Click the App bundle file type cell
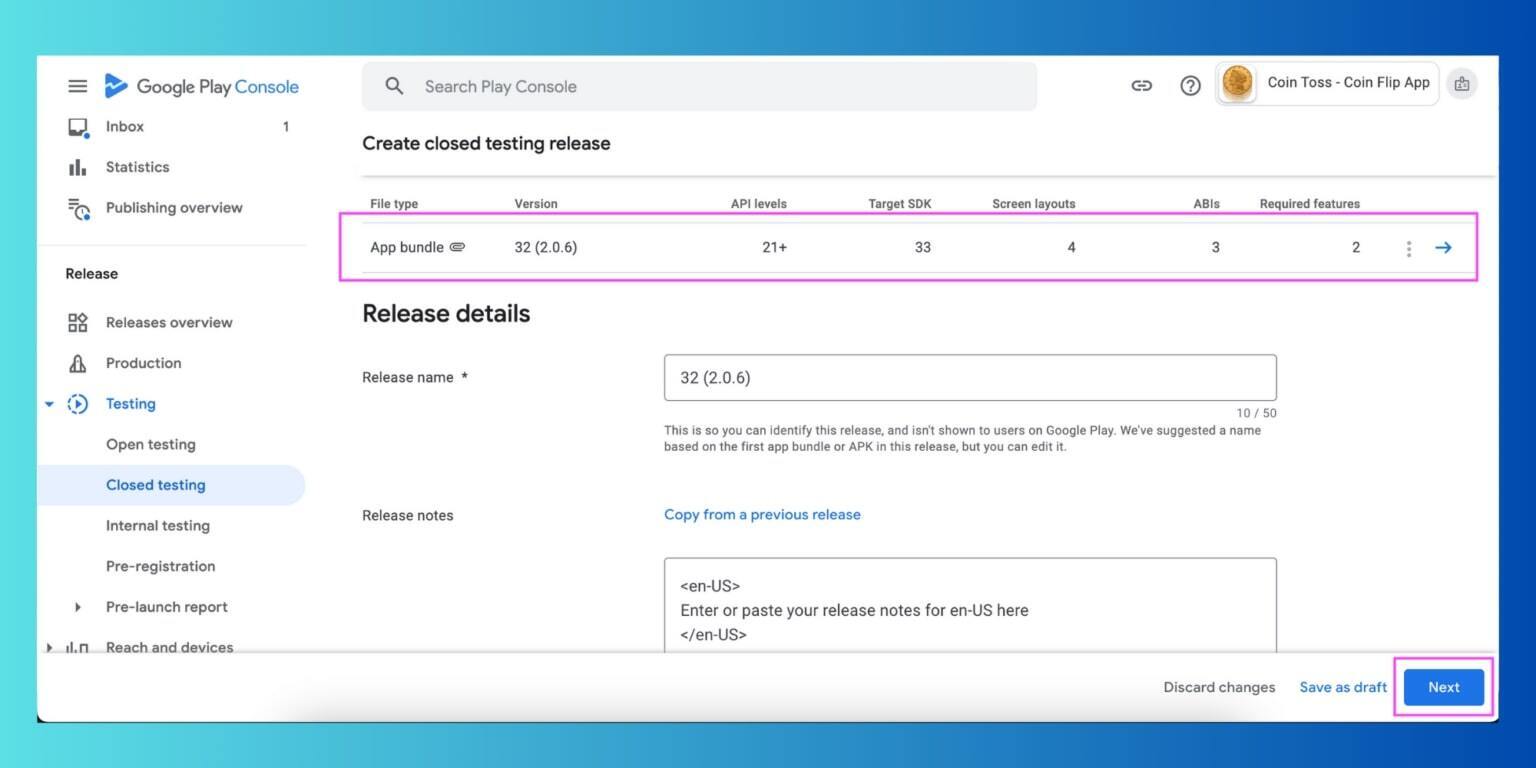 [407, 247]
